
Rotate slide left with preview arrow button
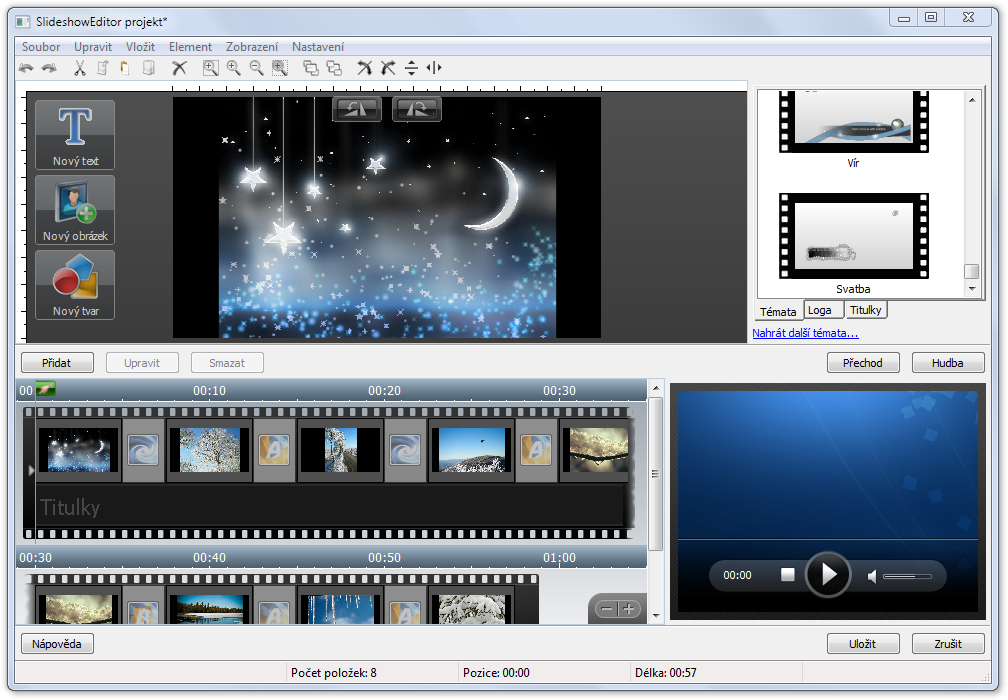[x=356, y=109]
